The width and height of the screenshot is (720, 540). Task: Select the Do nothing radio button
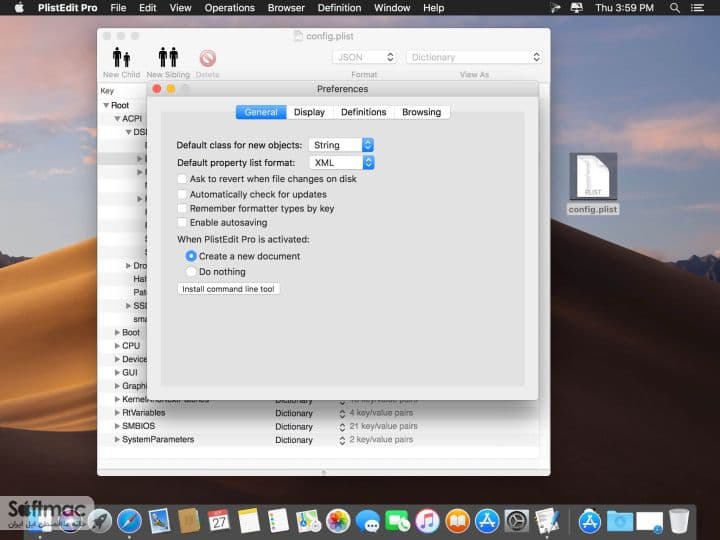tap(191, 272)
